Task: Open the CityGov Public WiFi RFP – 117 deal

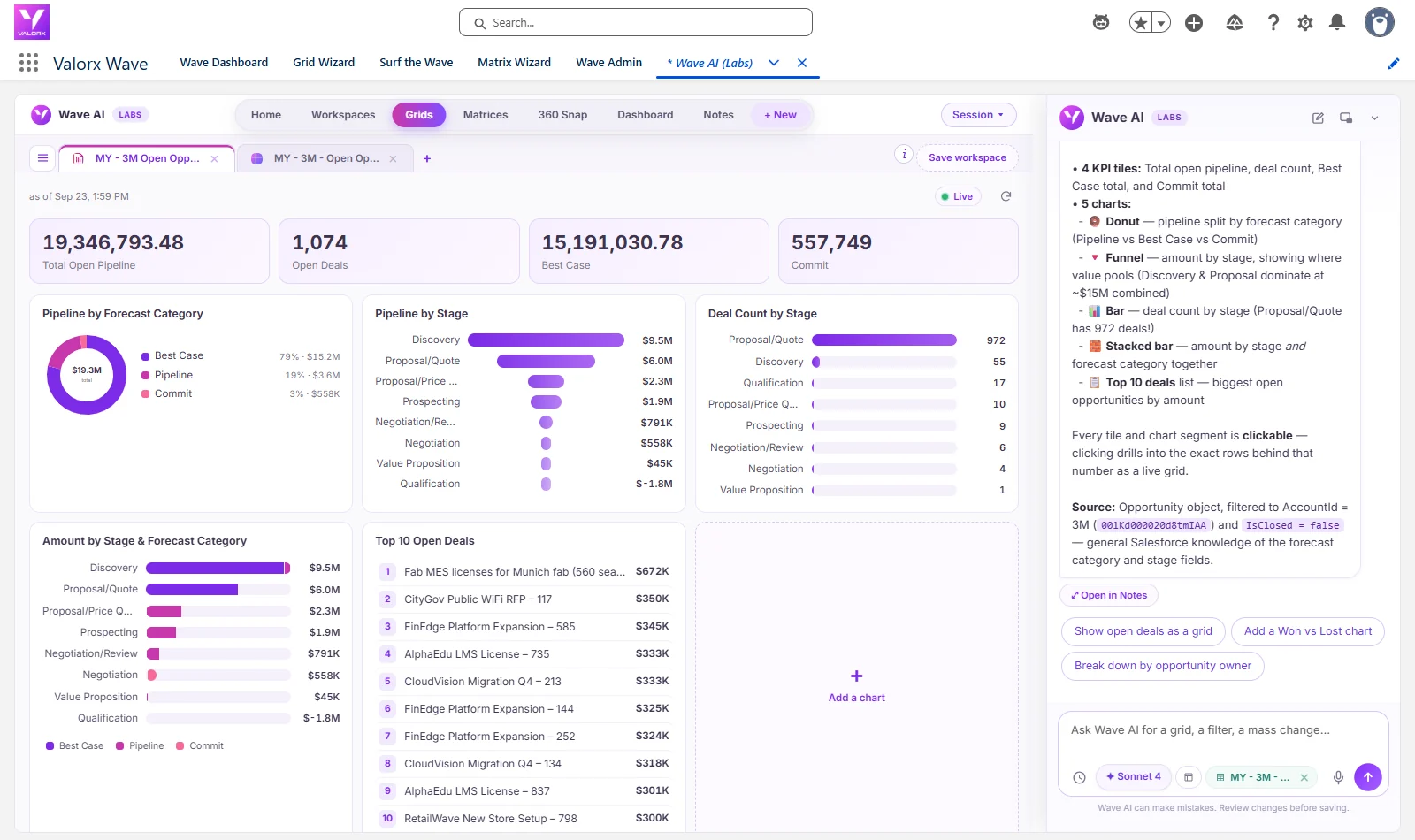Action: (x=524, y=599)
